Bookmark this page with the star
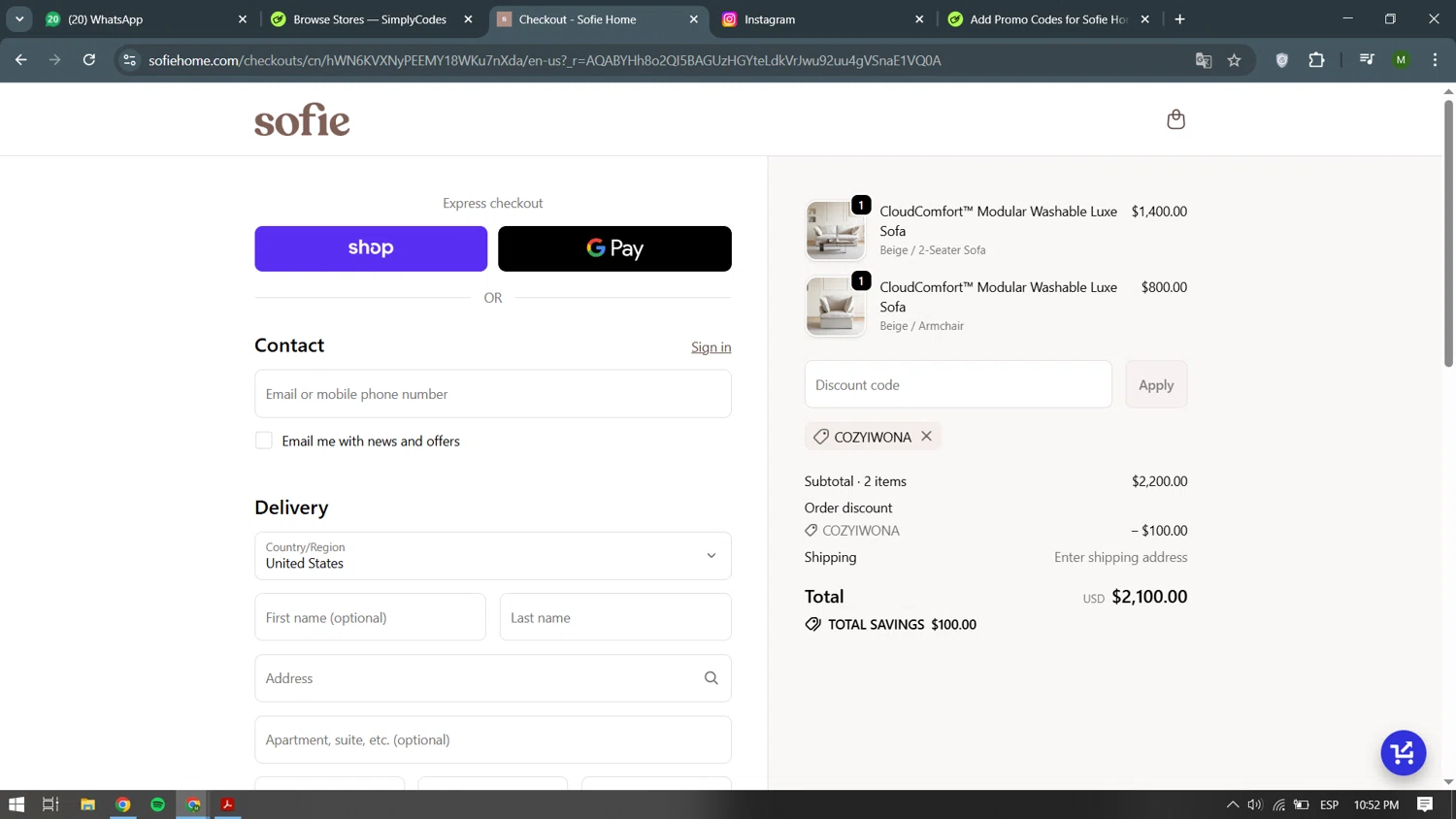 [1235, 60]
